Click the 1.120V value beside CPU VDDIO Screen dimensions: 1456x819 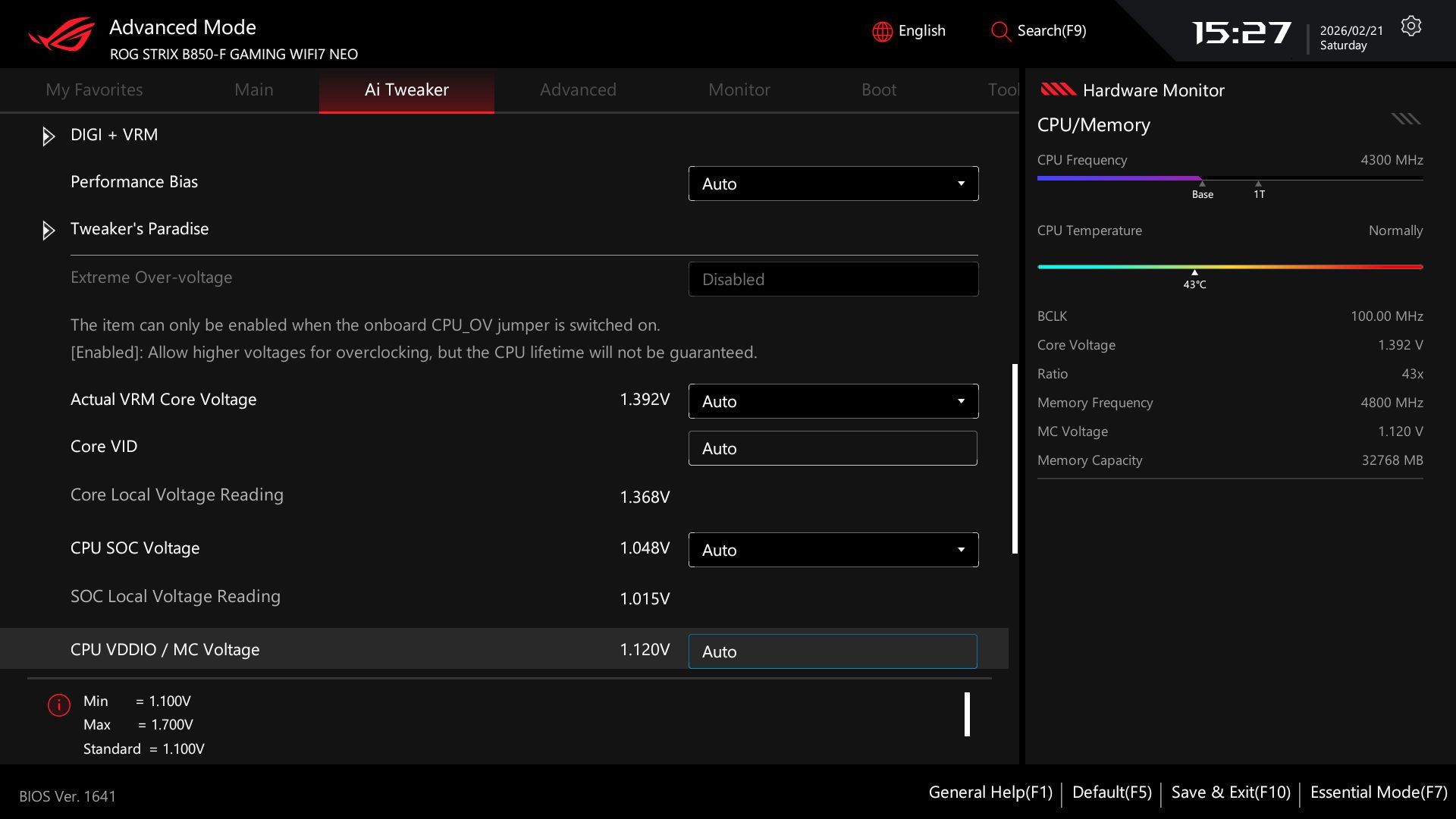[645, 650]
